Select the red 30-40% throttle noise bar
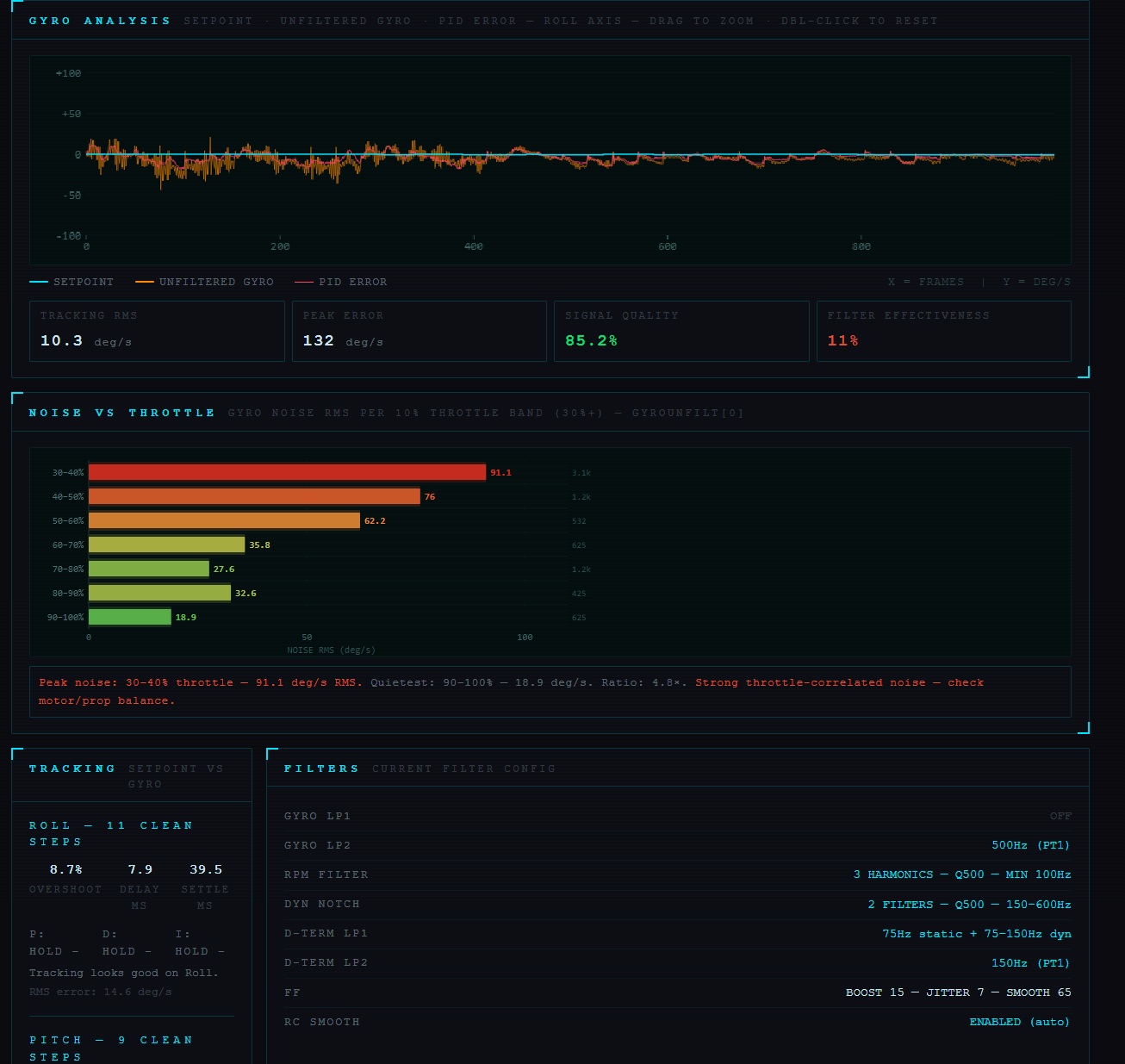This screenshot has width=1125, height=1064. click(287, 472)
